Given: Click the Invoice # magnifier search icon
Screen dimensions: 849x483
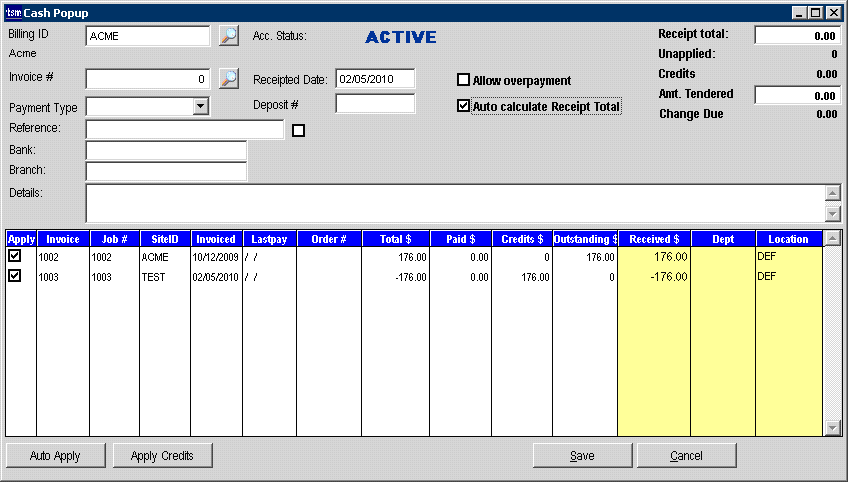Looking at the screenshot, I should tap(229, 78).
